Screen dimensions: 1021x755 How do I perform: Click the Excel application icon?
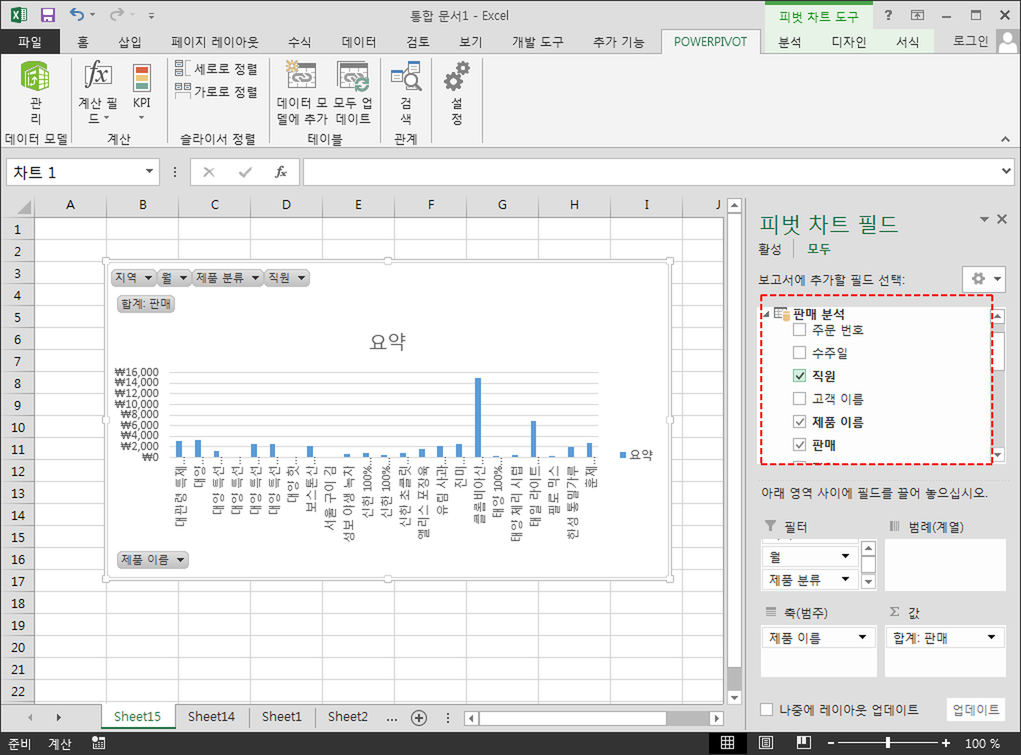click(19, 15)
